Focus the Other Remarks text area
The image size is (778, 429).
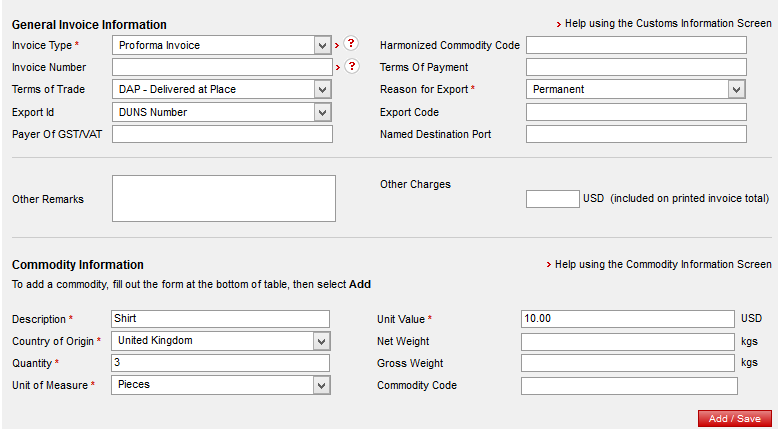pyautogui.click(x=224, y=198)
